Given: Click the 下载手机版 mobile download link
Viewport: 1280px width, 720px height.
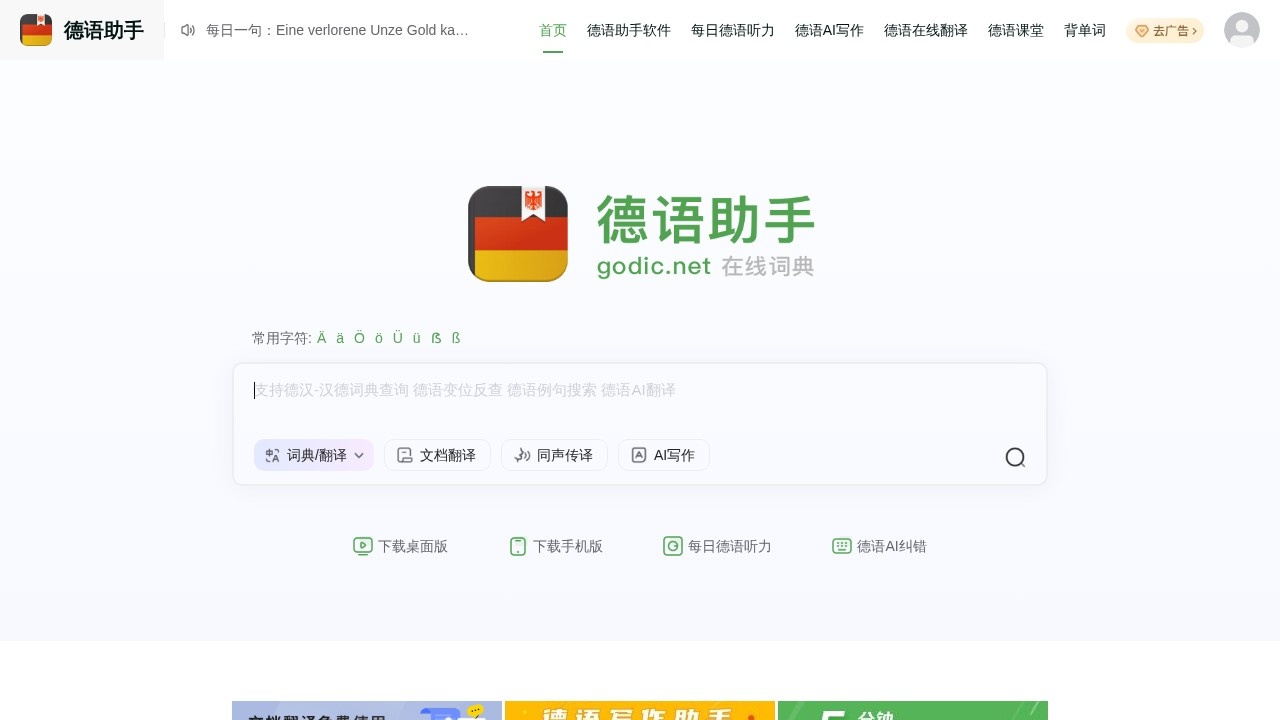Looking at the screenshot, I should click(518, 546).
